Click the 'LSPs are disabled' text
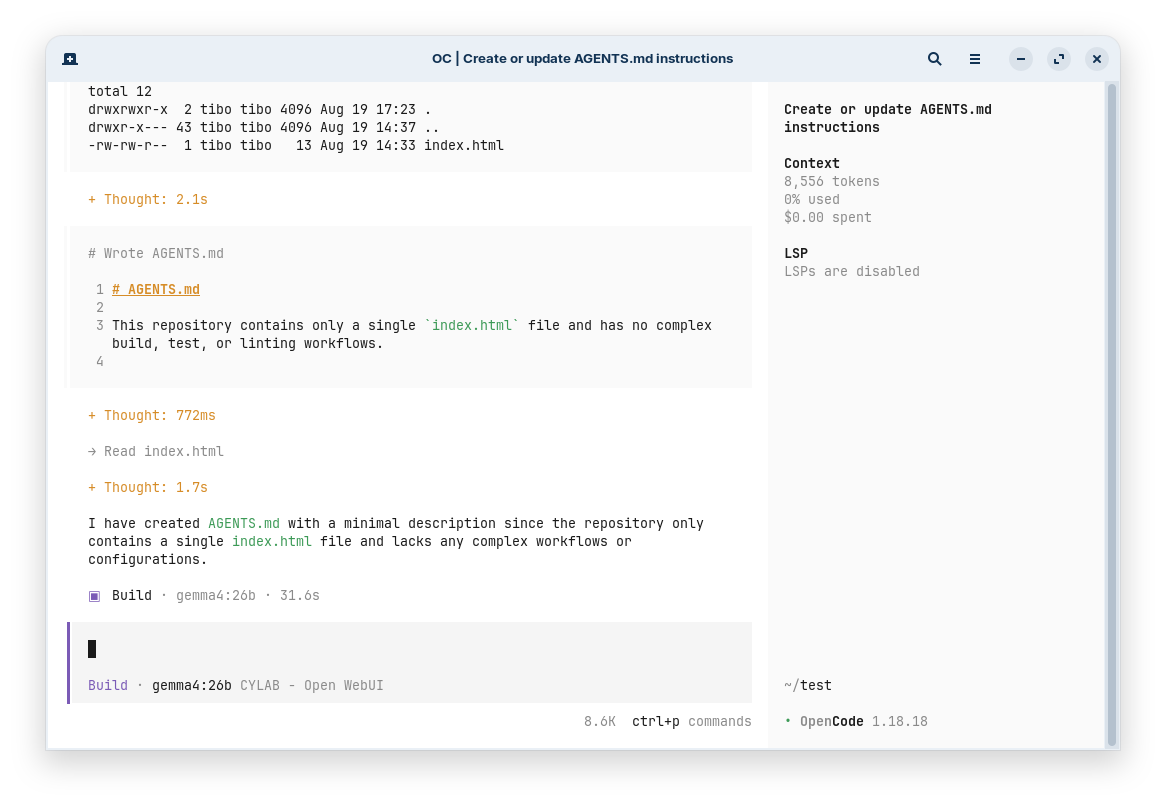The width and height of the screenshot is (1166, 806). click(851, 271)
